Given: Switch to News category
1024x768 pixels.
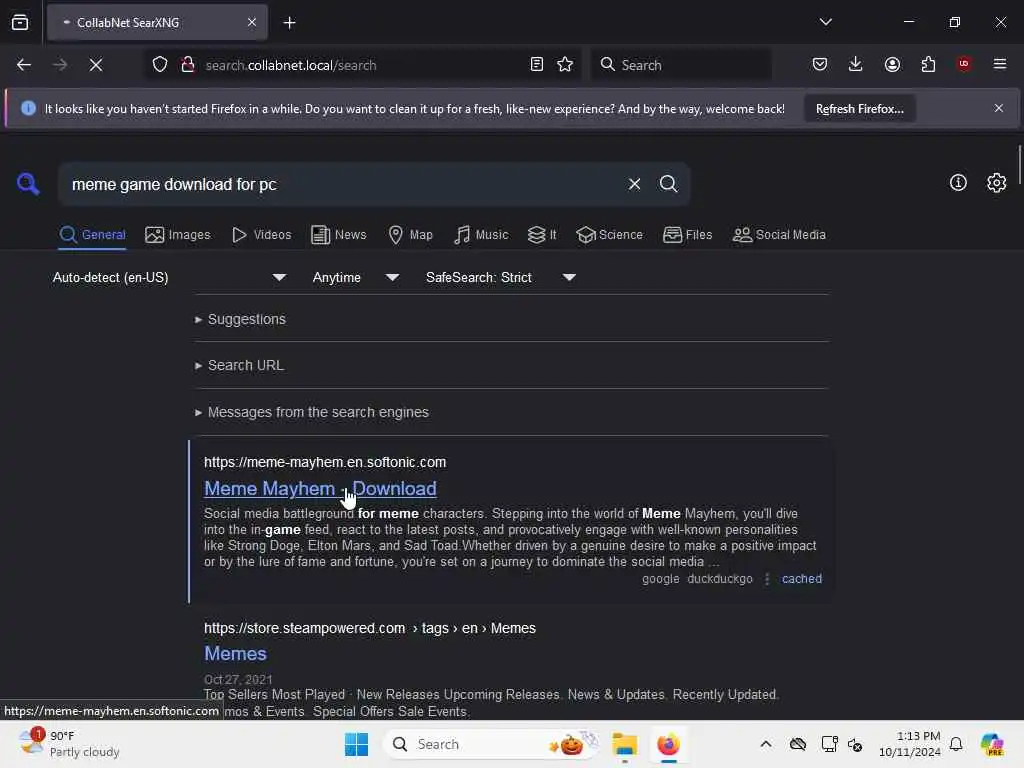Looking at the screenshot, I should (338, 234).
